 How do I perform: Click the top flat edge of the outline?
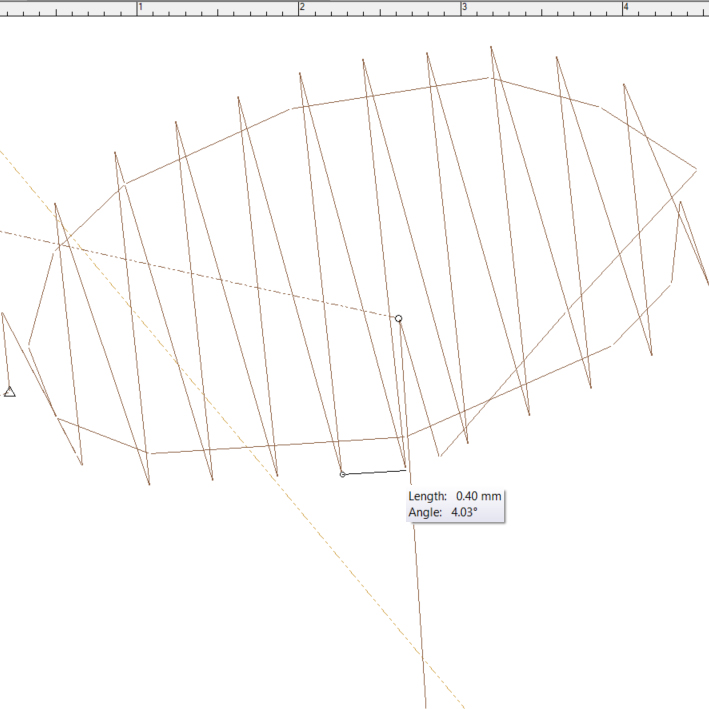point(390,91)
